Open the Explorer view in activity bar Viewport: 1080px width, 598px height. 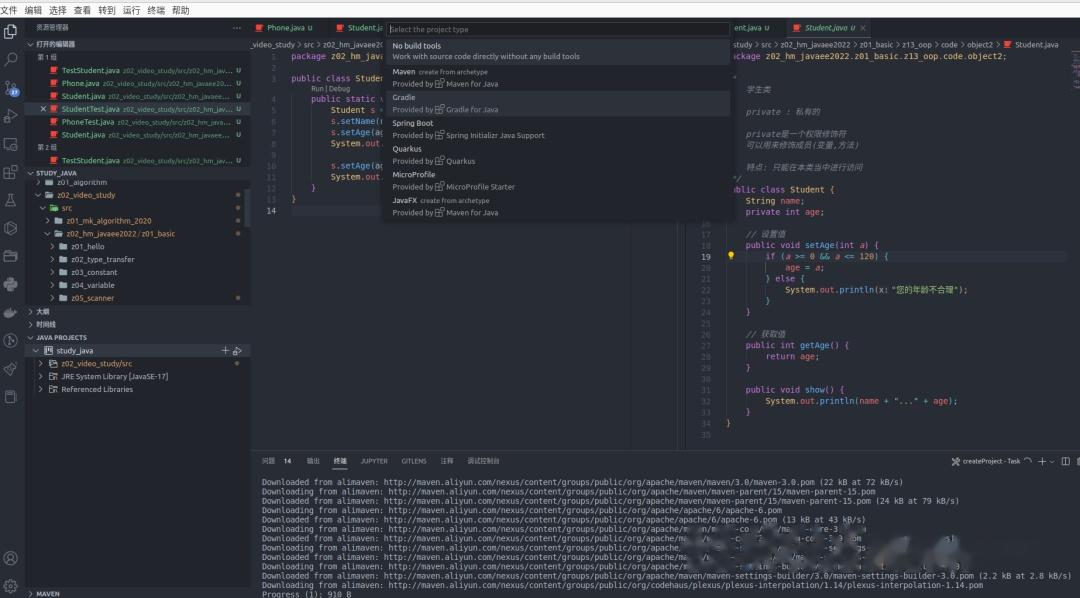click(x=10, y=31)
